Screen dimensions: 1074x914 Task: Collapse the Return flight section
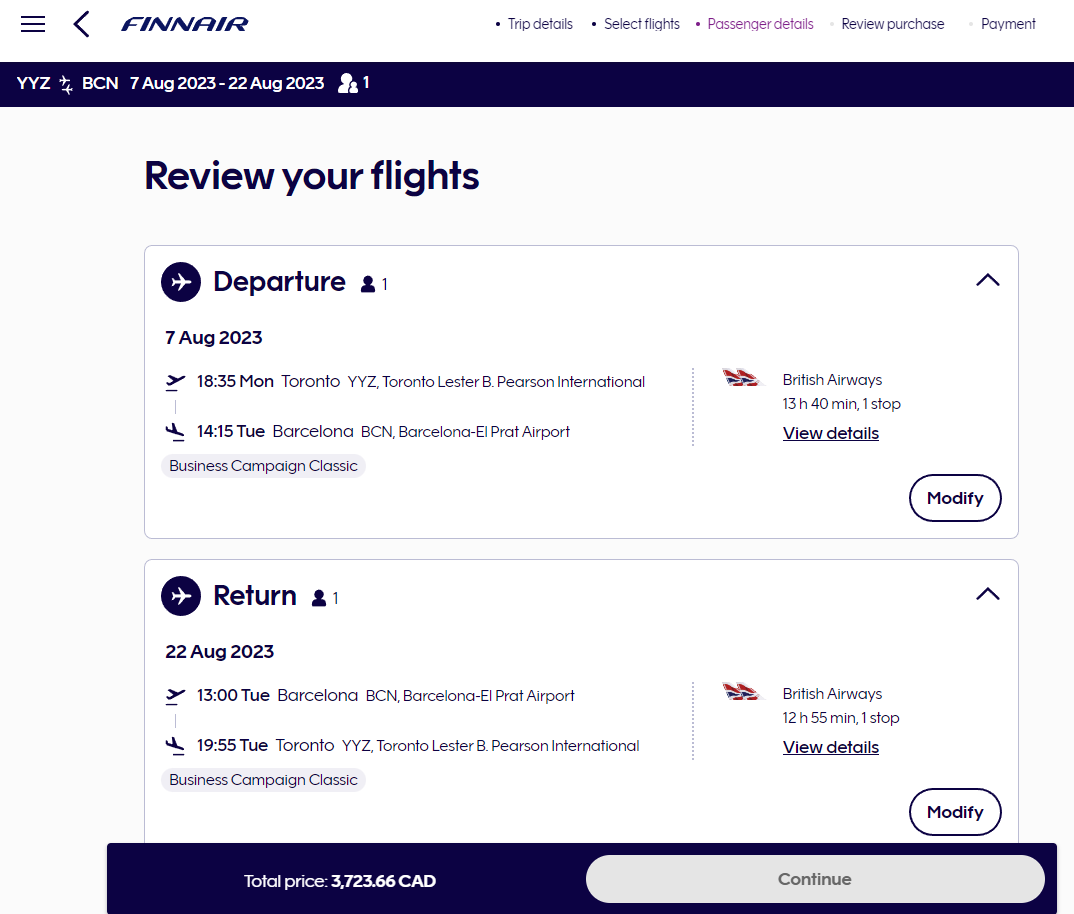(x=987, y=594)
